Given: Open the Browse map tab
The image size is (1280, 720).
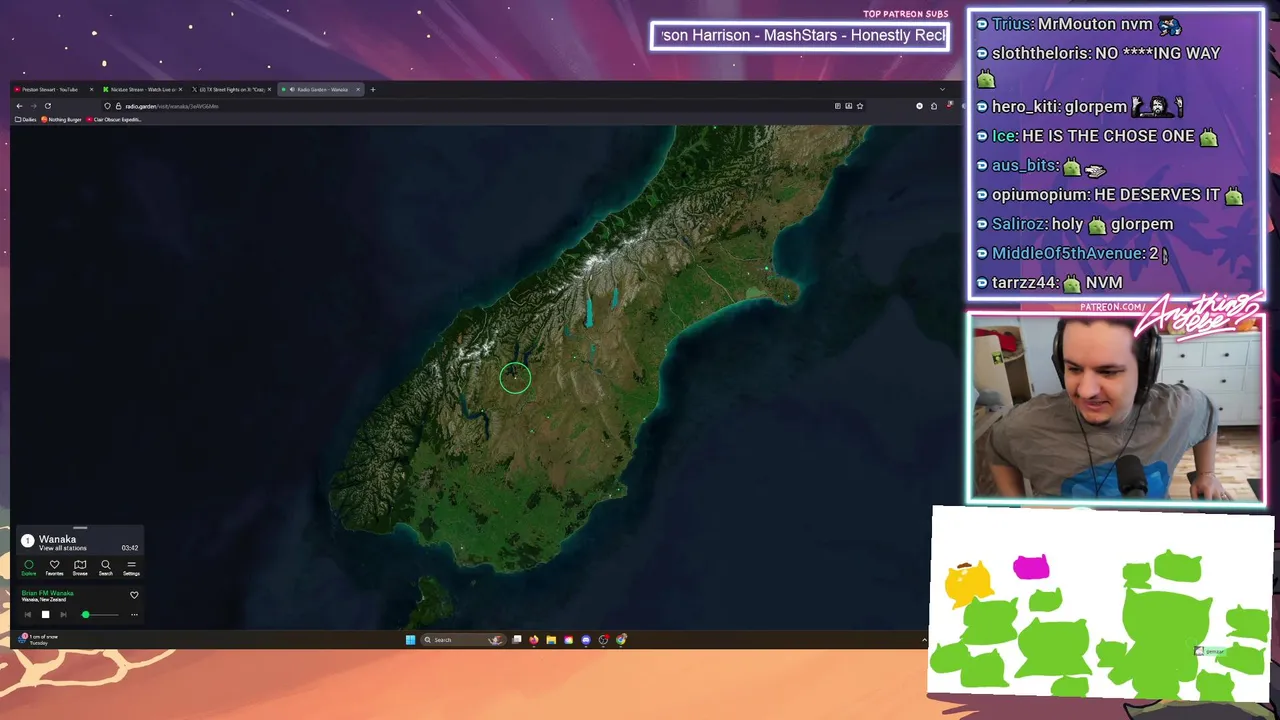Looking at the screenshot, I should [80, 567].
